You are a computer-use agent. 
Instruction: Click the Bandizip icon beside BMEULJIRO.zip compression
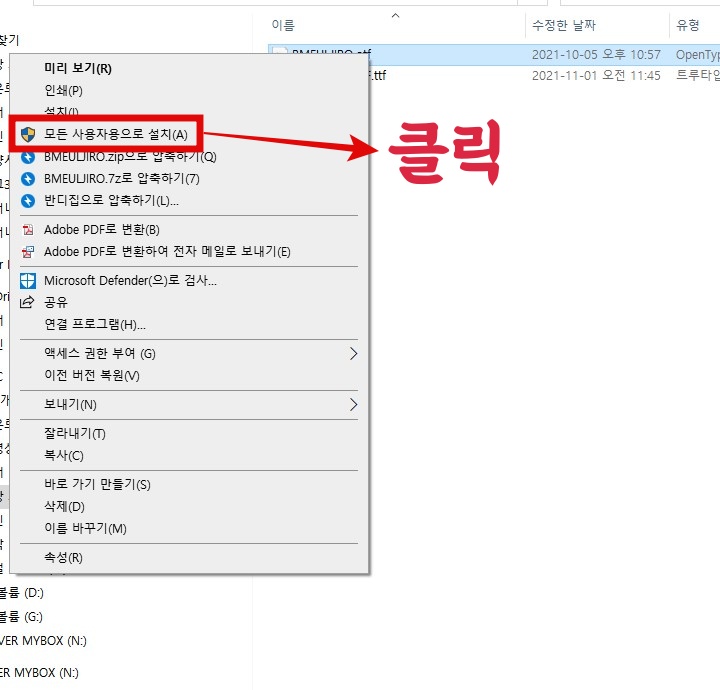(x=28, y=157)
